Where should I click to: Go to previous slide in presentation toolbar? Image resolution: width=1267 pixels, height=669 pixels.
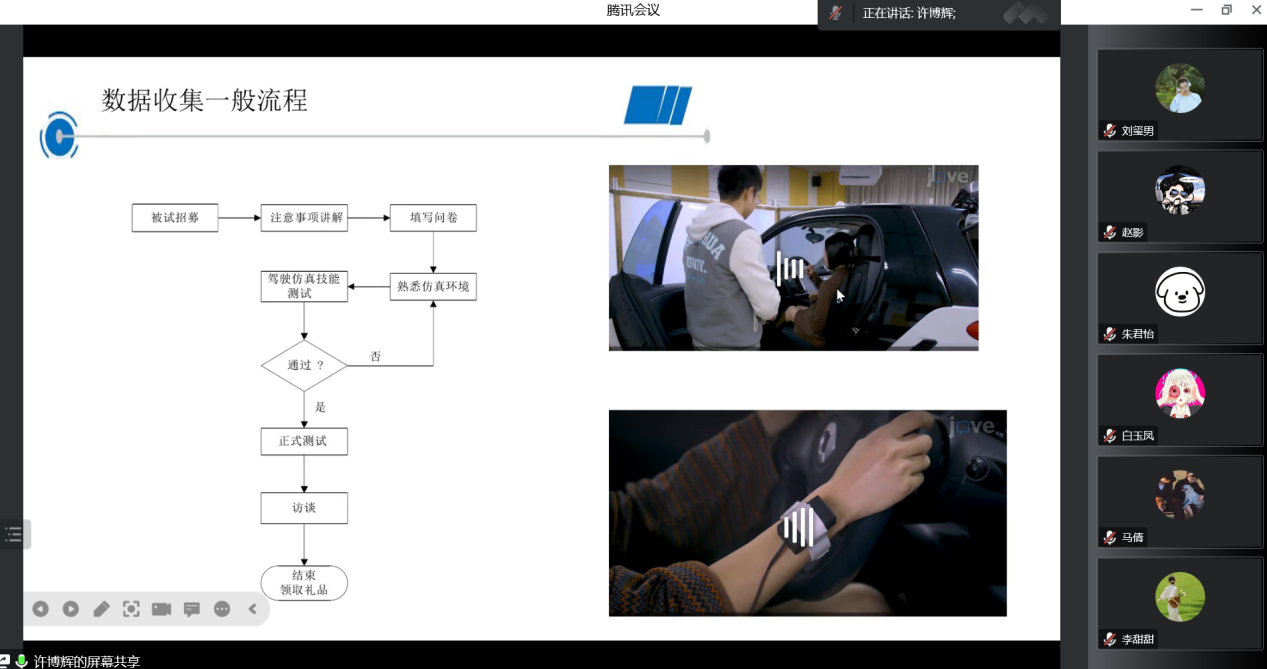[x=40, y=609]
